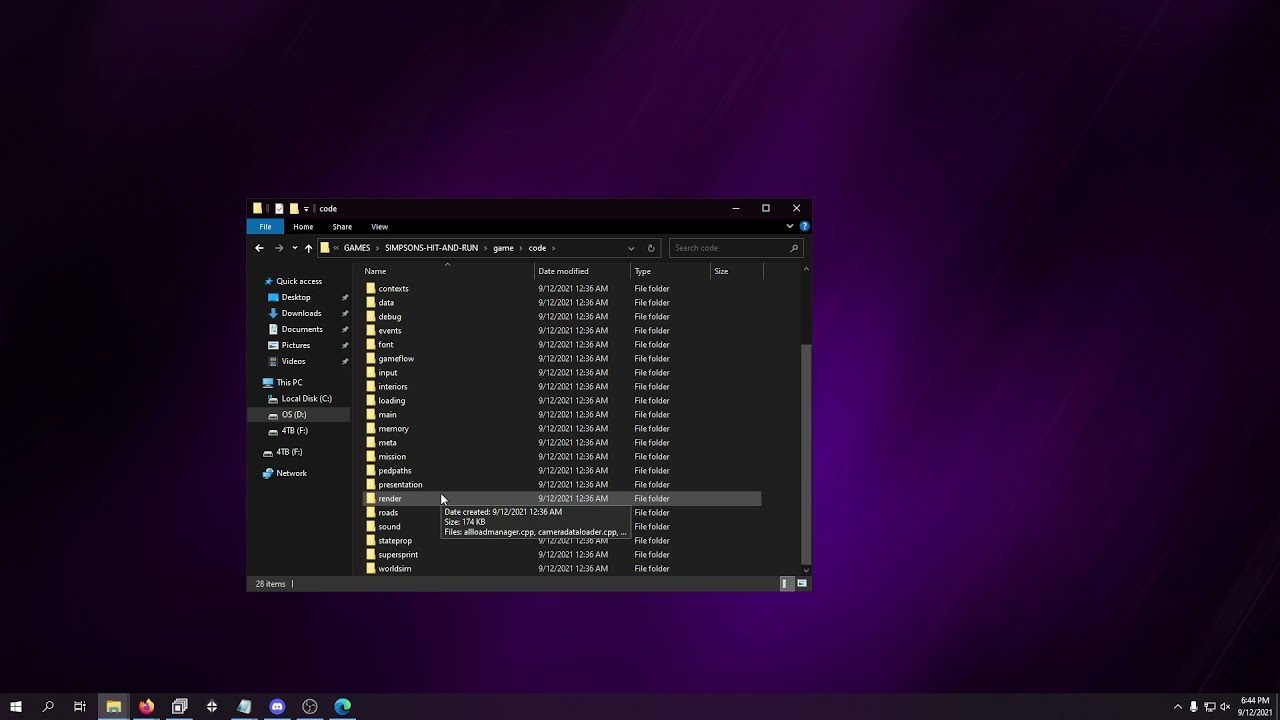Viewport: 1280px width, 720px height.
Task: Expand the address bar history dropdown
Action: (x=631, y=248)
